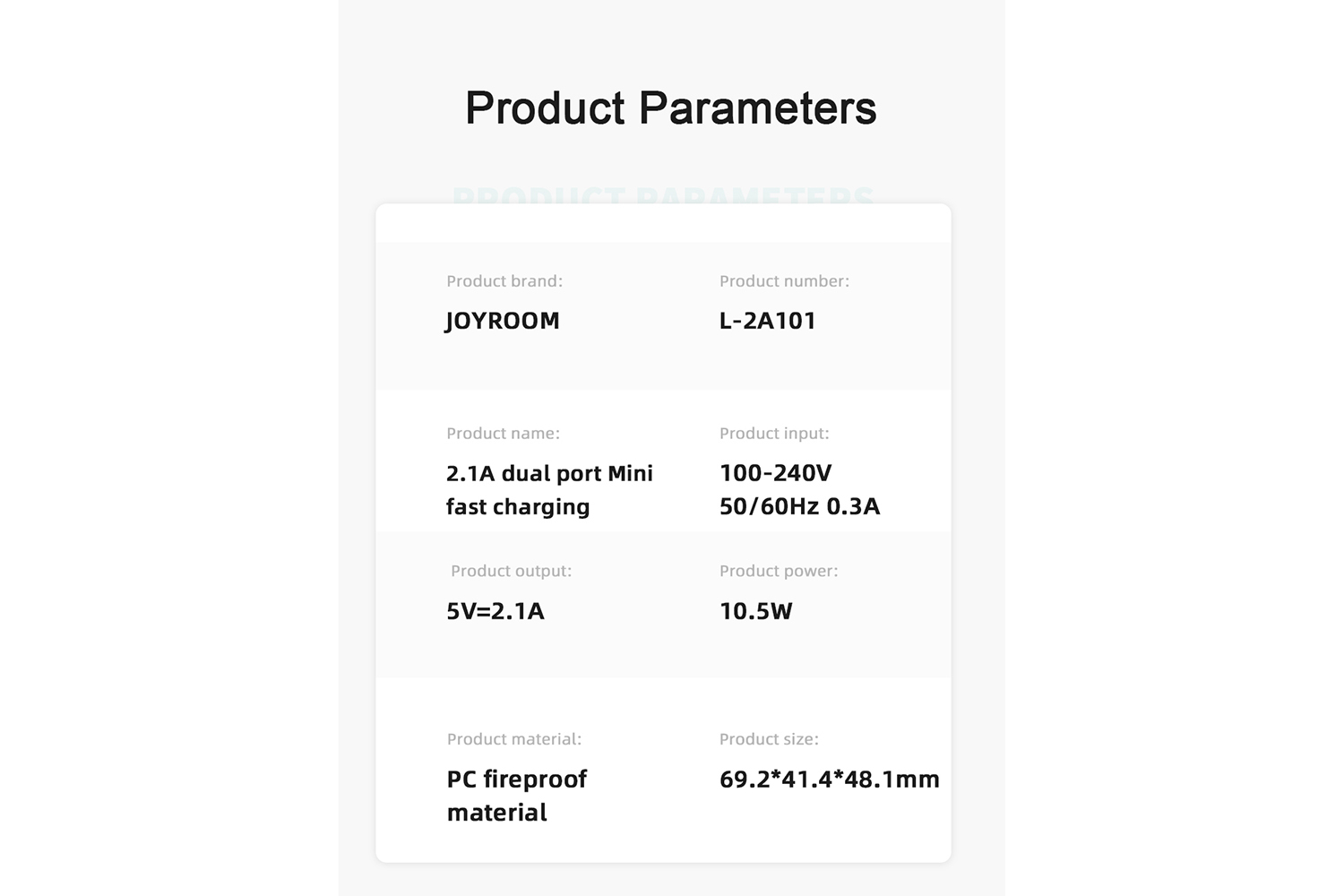The width and height of the screenshot is (1344, 896).
Task: Select the "Product name:" label
Action: (503, 434)
